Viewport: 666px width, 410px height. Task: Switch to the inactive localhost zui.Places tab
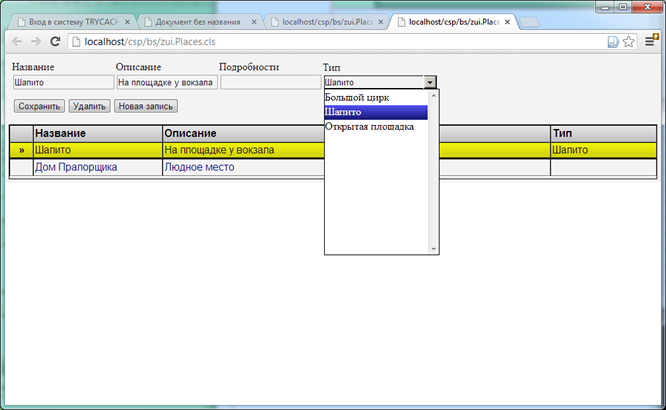[326, 22]
